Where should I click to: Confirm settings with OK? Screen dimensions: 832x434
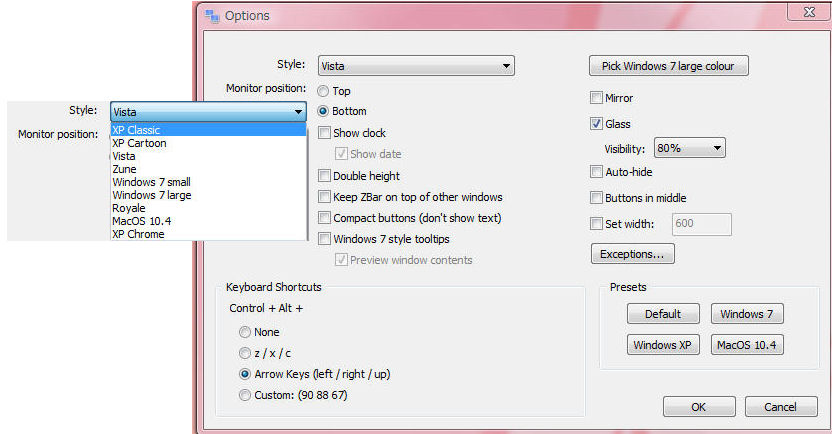[699, 407]
